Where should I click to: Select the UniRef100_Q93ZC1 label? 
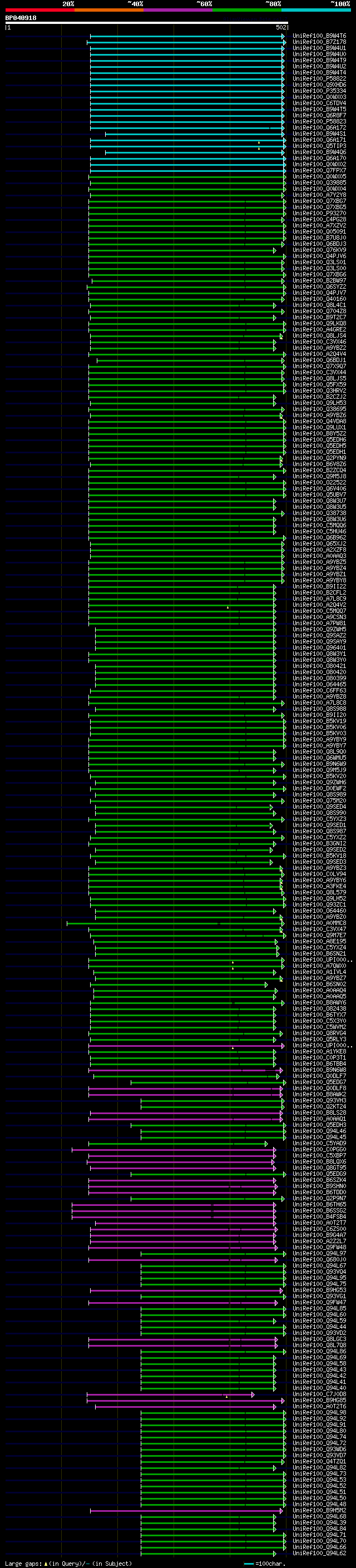319,904
